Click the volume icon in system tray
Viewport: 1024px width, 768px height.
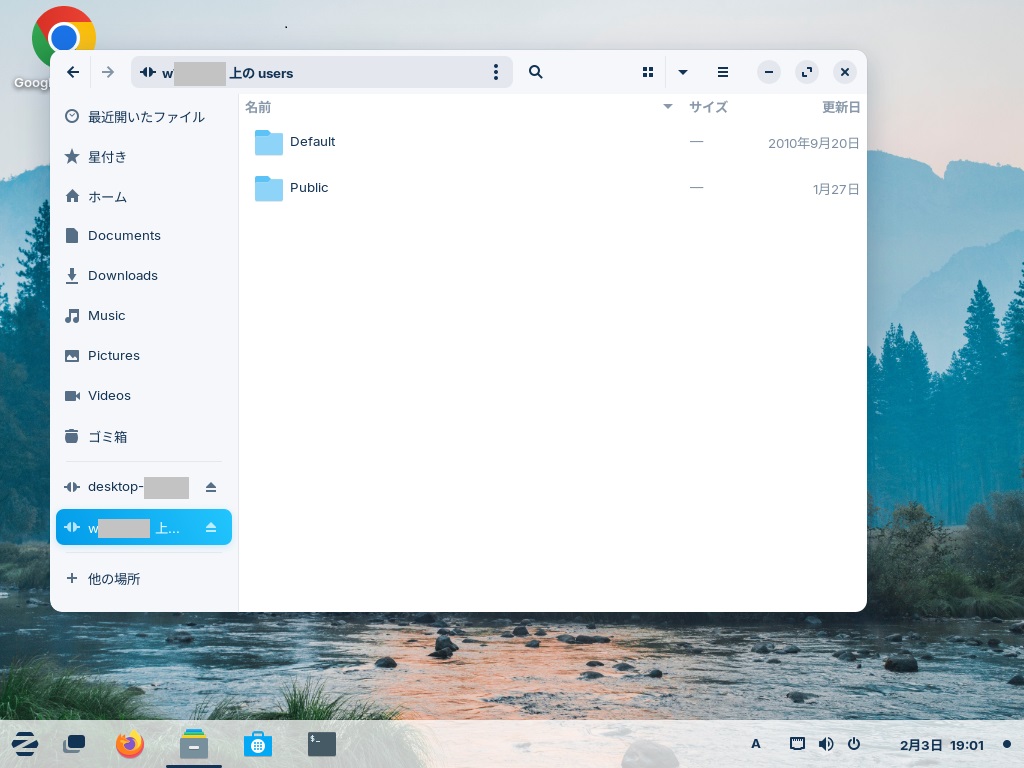pyautogui.click(x=825, y=744)
